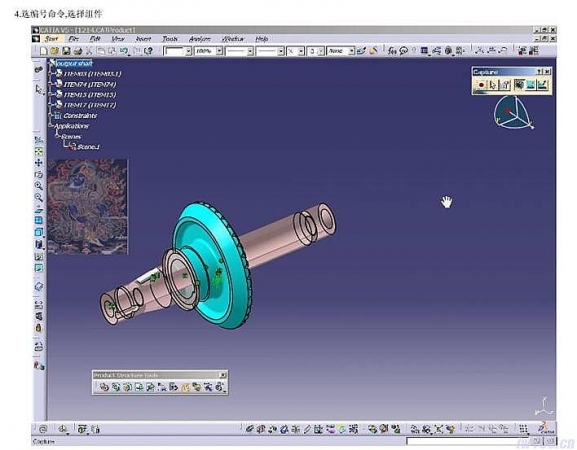Click the Save diskette icon
Image resolution: width=577 pixels, height=450 pixels.
point(66,51)
